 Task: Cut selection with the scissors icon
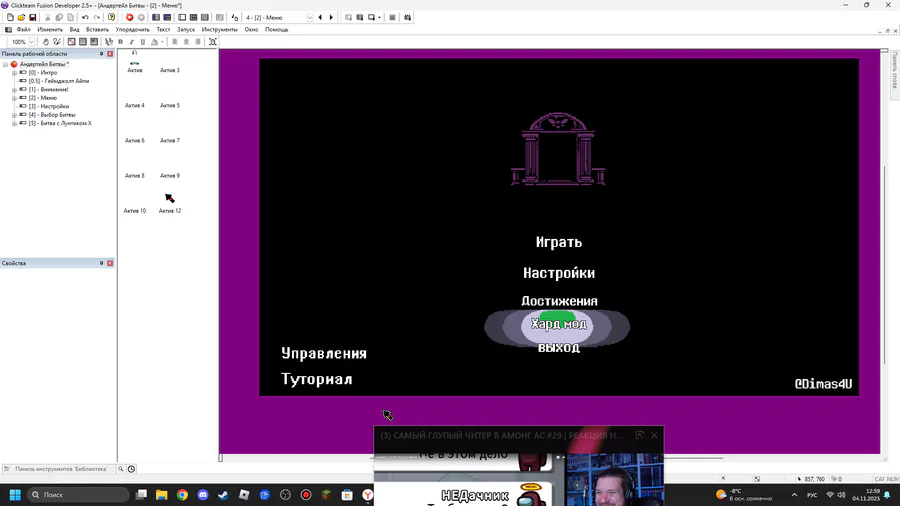[48, 17]
